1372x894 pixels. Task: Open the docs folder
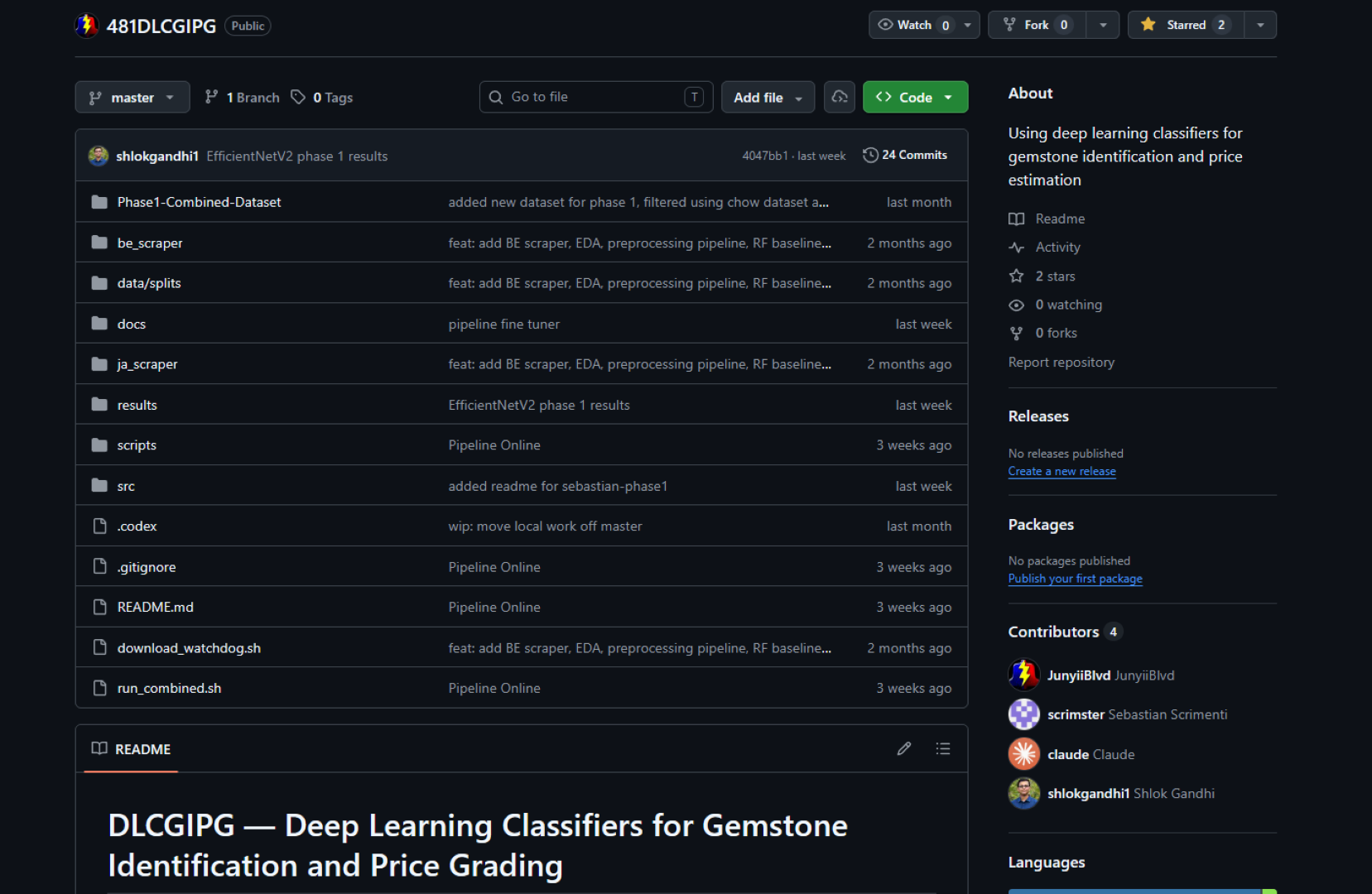point(132,324)
